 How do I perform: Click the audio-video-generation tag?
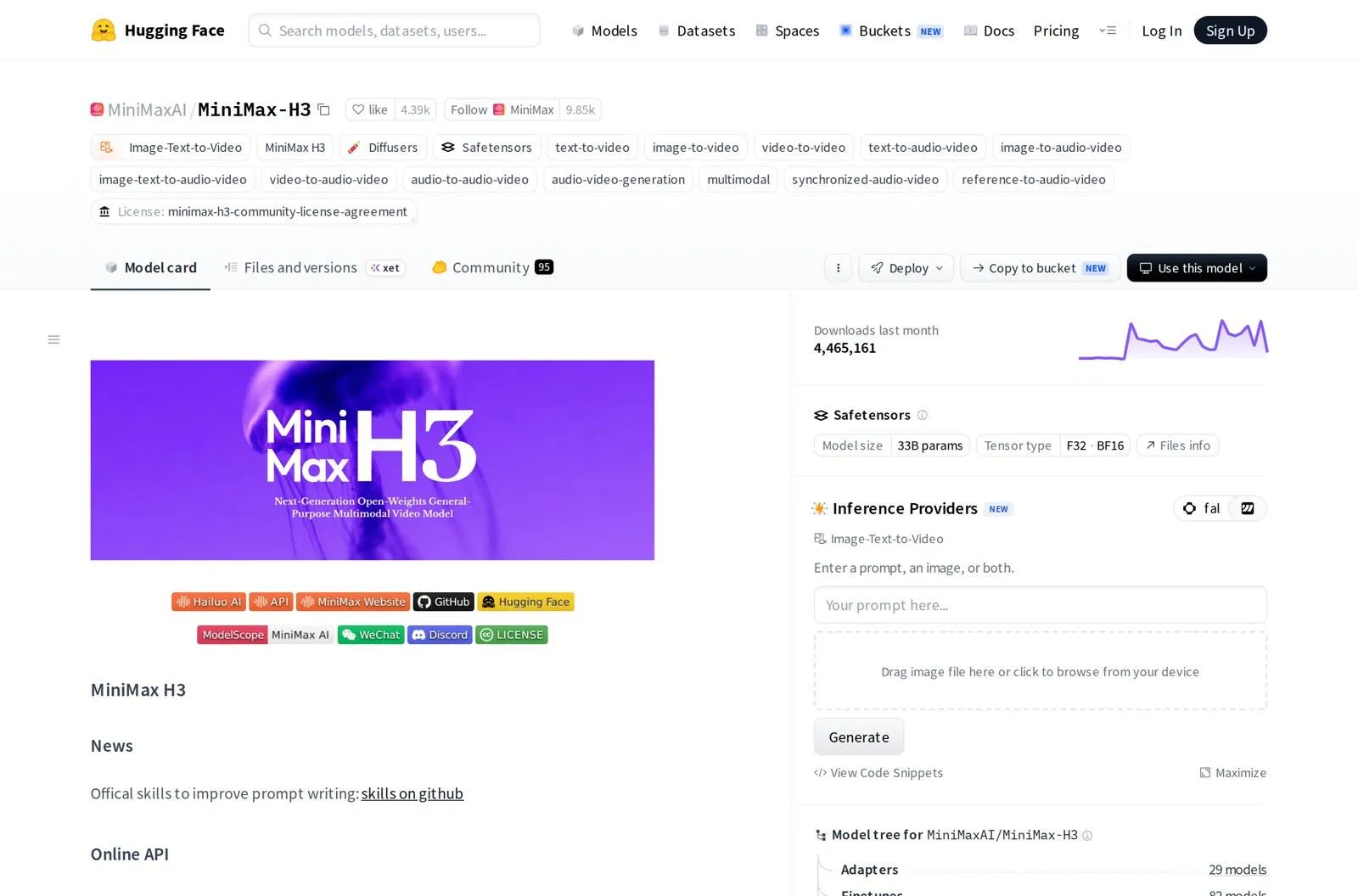coord(618,179)
